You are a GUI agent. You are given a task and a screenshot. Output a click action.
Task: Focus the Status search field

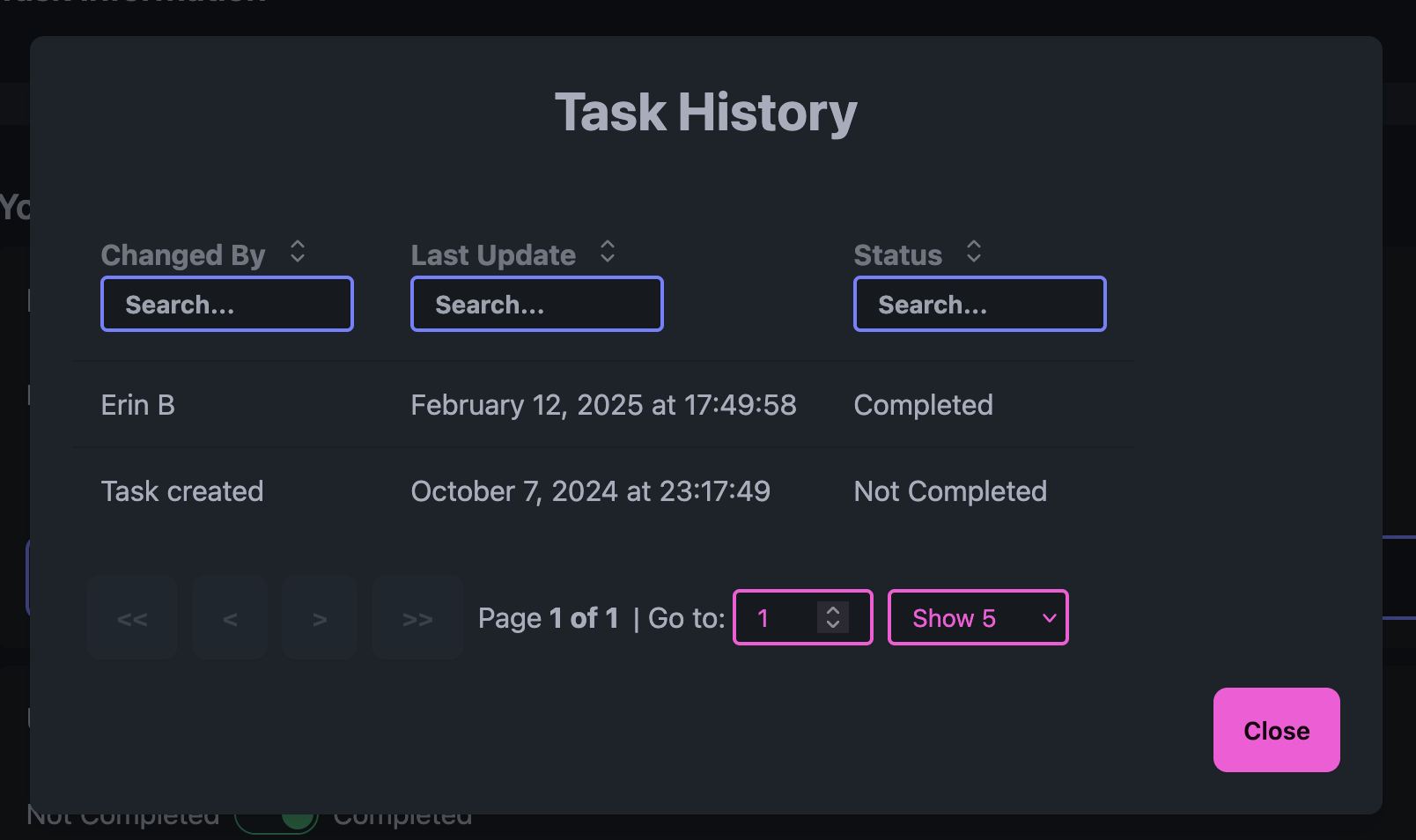(x=980, y=305)
